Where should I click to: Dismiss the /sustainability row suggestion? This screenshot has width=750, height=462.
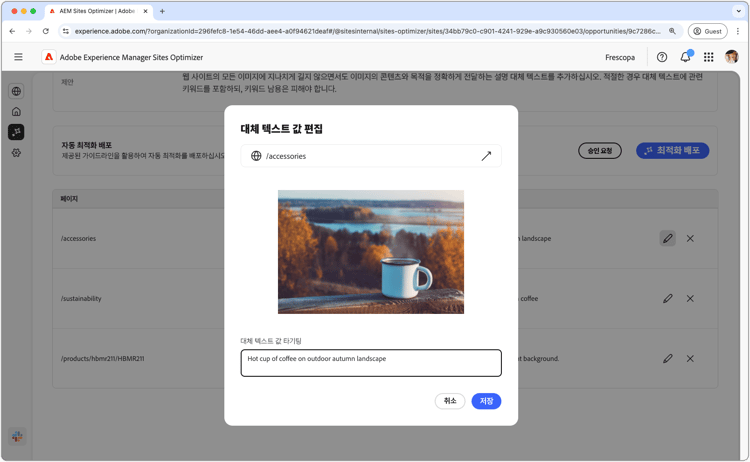[x=690, y=298]
